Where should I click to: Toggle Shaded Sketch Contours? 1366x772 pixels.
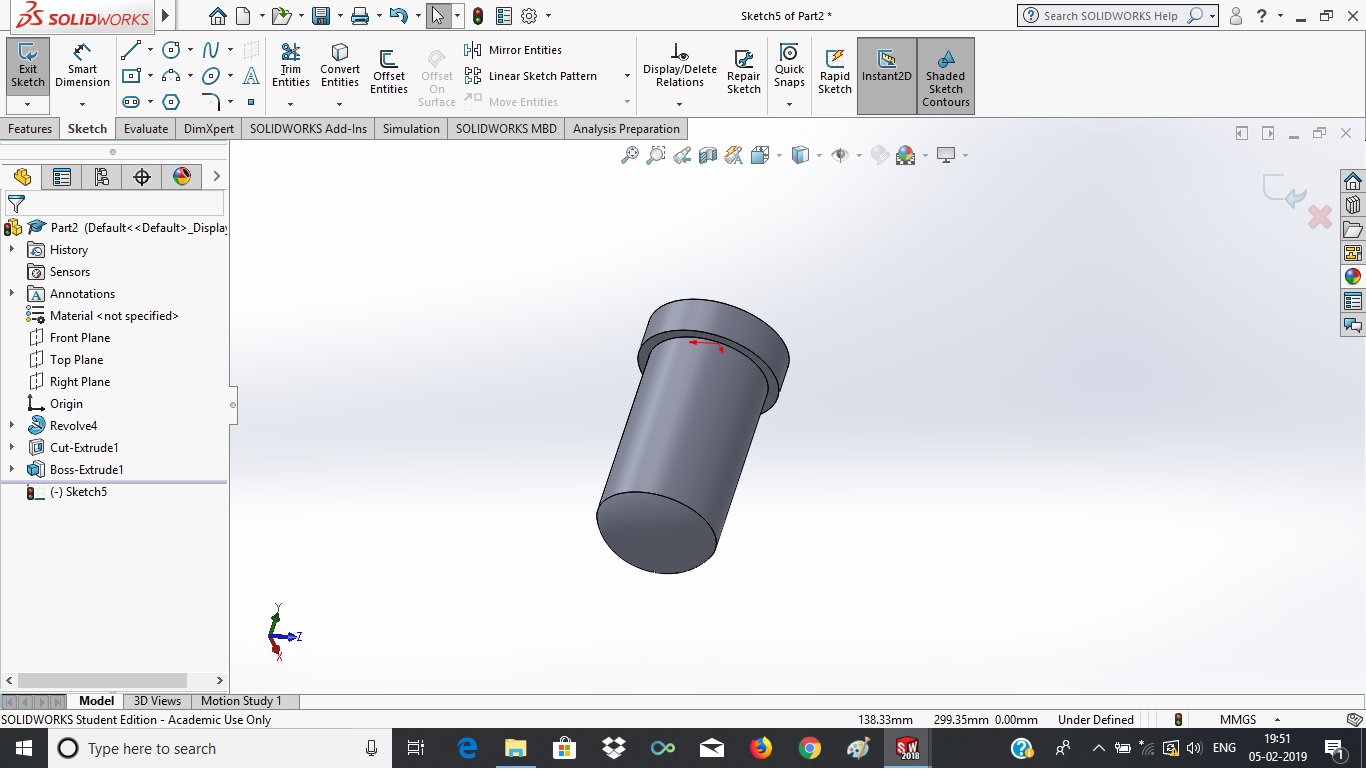click(945, 76)
